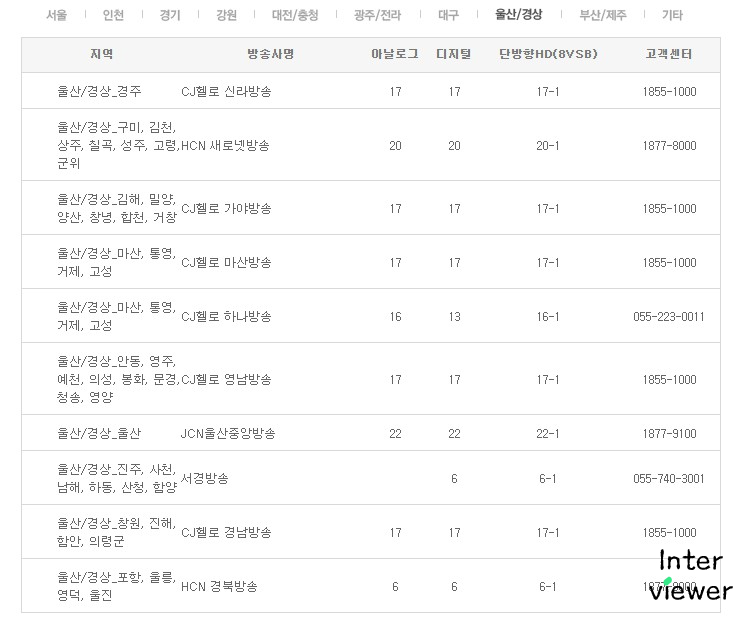The width and height of the screenshot is (750, 637).
Task: Click the 1877-8000 number in 새로넷방송 row
Action: point(669,145)
